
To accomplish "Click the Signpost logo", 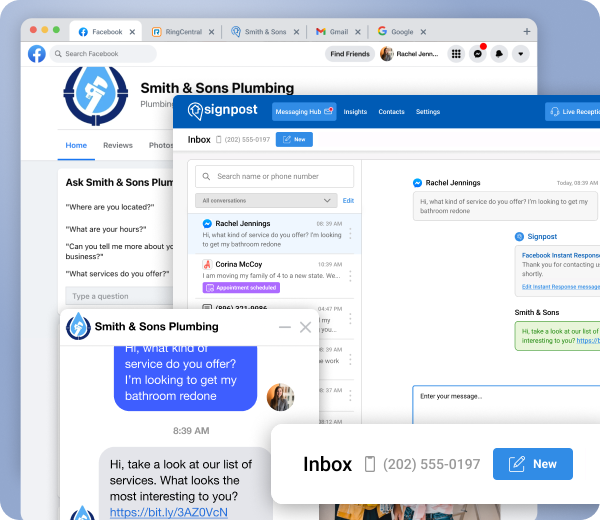I will pos(222,111).
